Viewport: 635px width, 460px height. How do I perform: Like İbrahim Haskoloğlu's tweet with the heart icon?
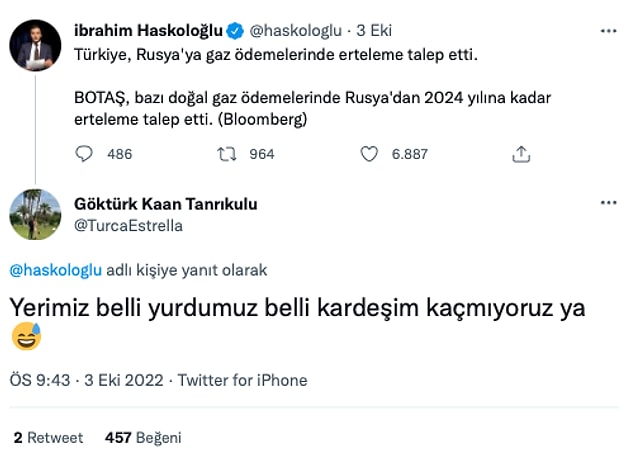click(369, 154)
